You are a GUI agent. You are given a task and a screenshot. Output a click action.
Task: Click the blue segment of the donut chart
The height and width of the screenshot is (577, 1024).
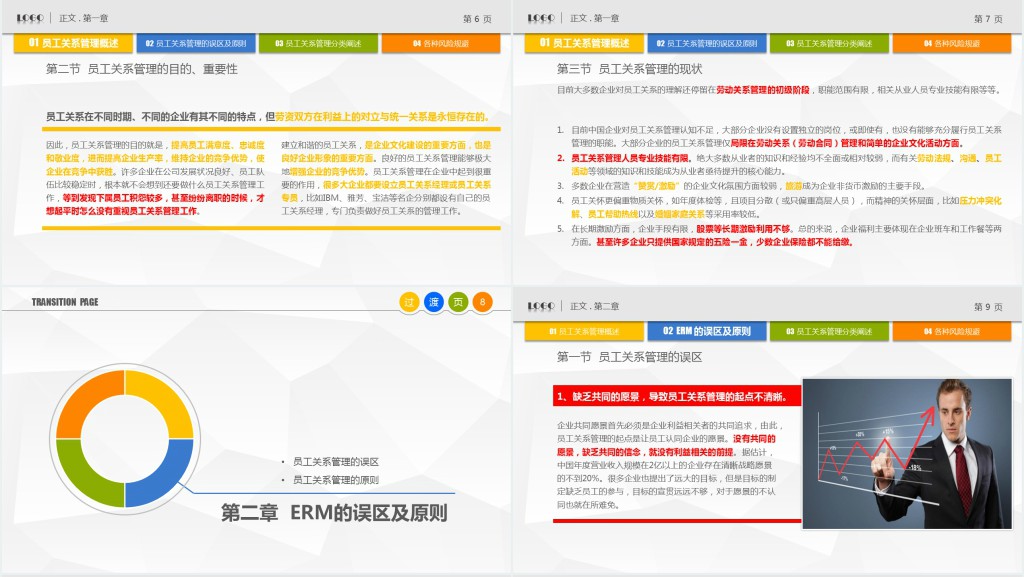168,482
